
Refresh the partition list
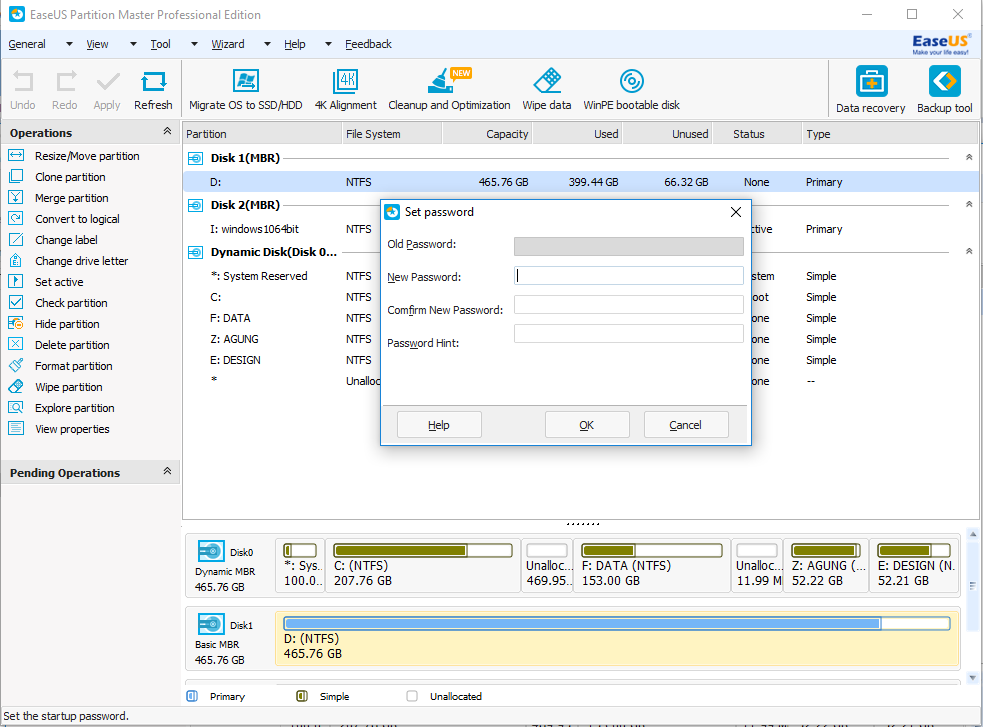(153, 88)
